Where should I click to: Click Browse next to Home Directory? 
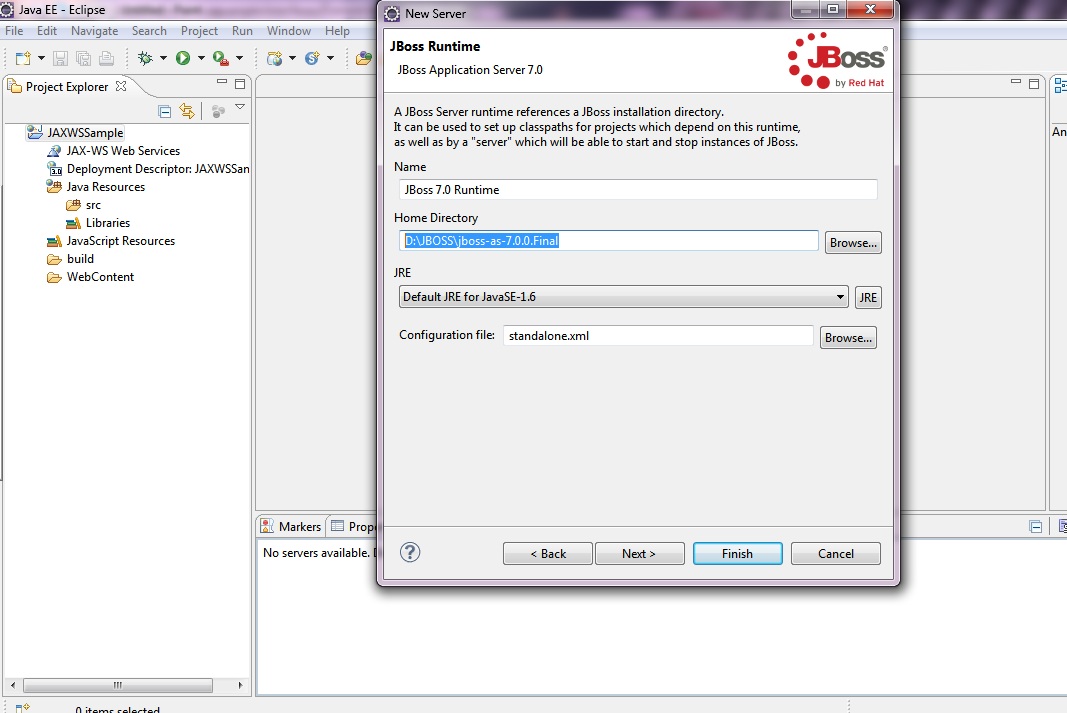852,243
